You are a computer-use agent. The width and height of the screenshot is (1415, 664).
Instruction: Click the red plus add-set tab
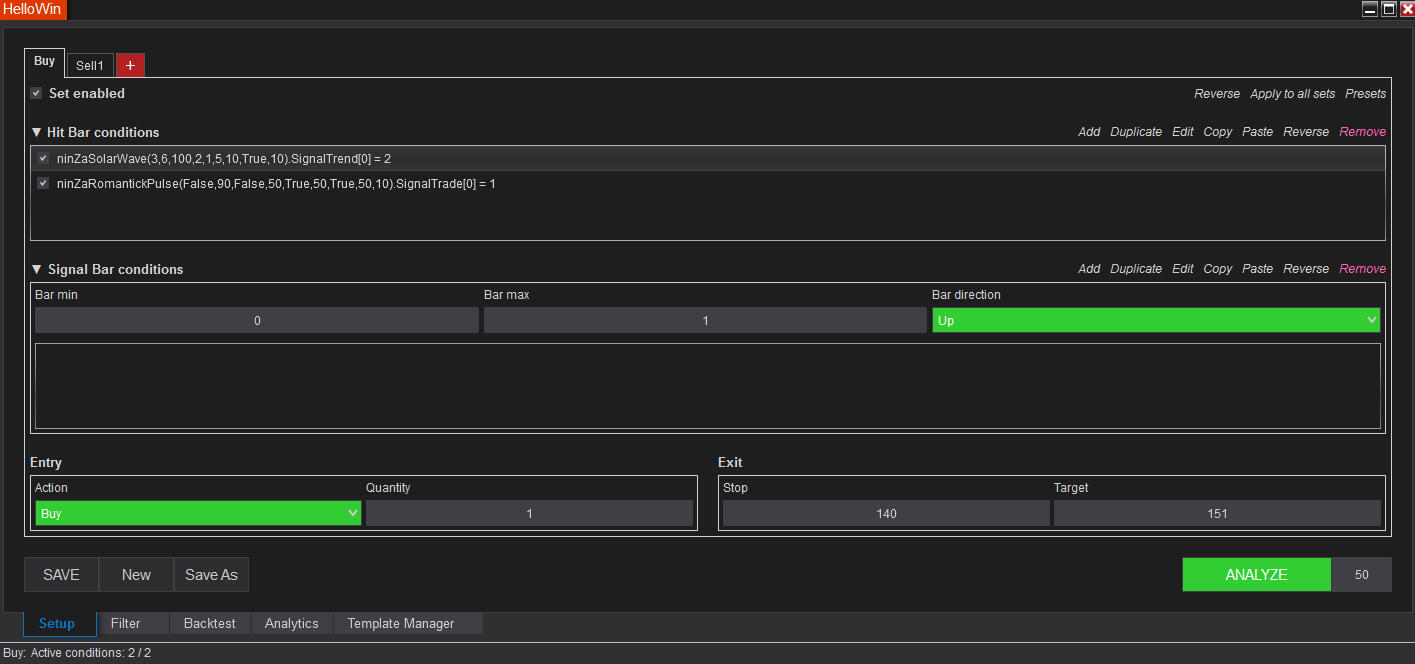(130, 65)
